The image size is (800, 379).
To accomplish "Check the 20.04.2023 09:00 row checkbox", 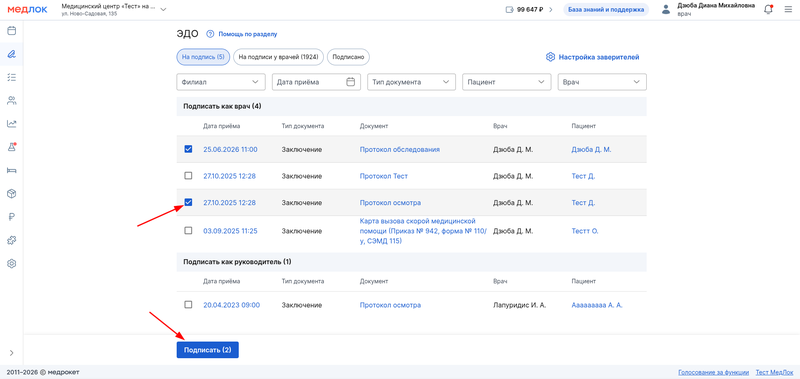I will click(x=188, y=305).
